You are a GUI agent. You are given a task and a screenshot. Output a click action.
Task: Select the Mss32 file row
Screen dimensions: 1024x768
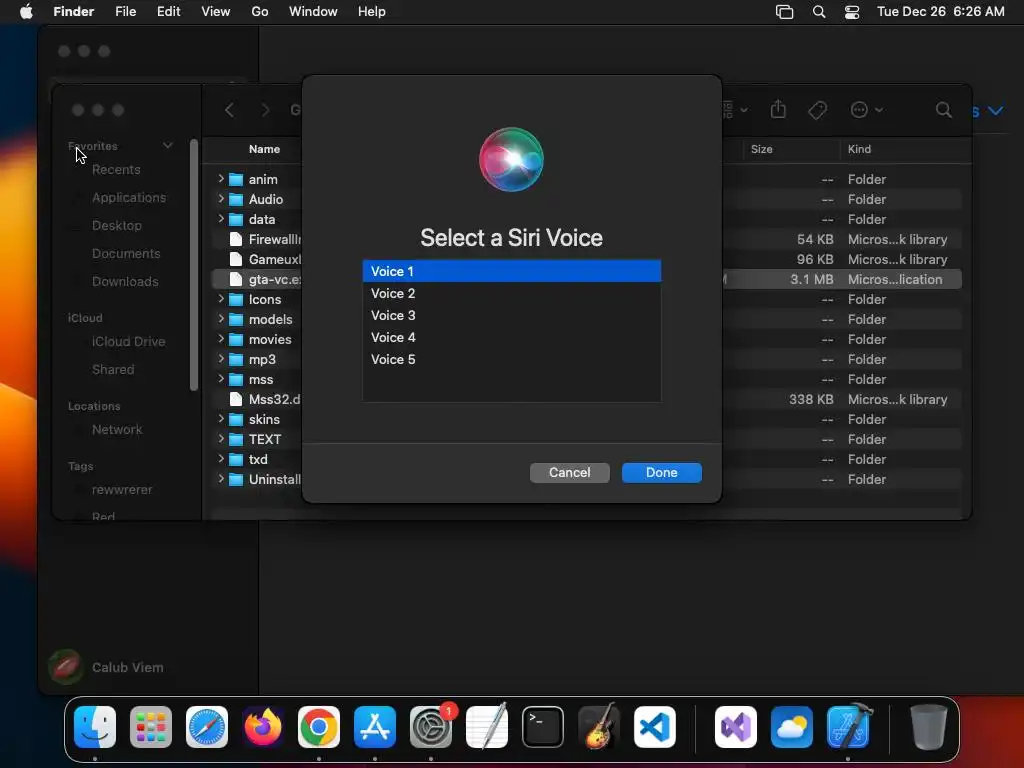click(257, 399)
